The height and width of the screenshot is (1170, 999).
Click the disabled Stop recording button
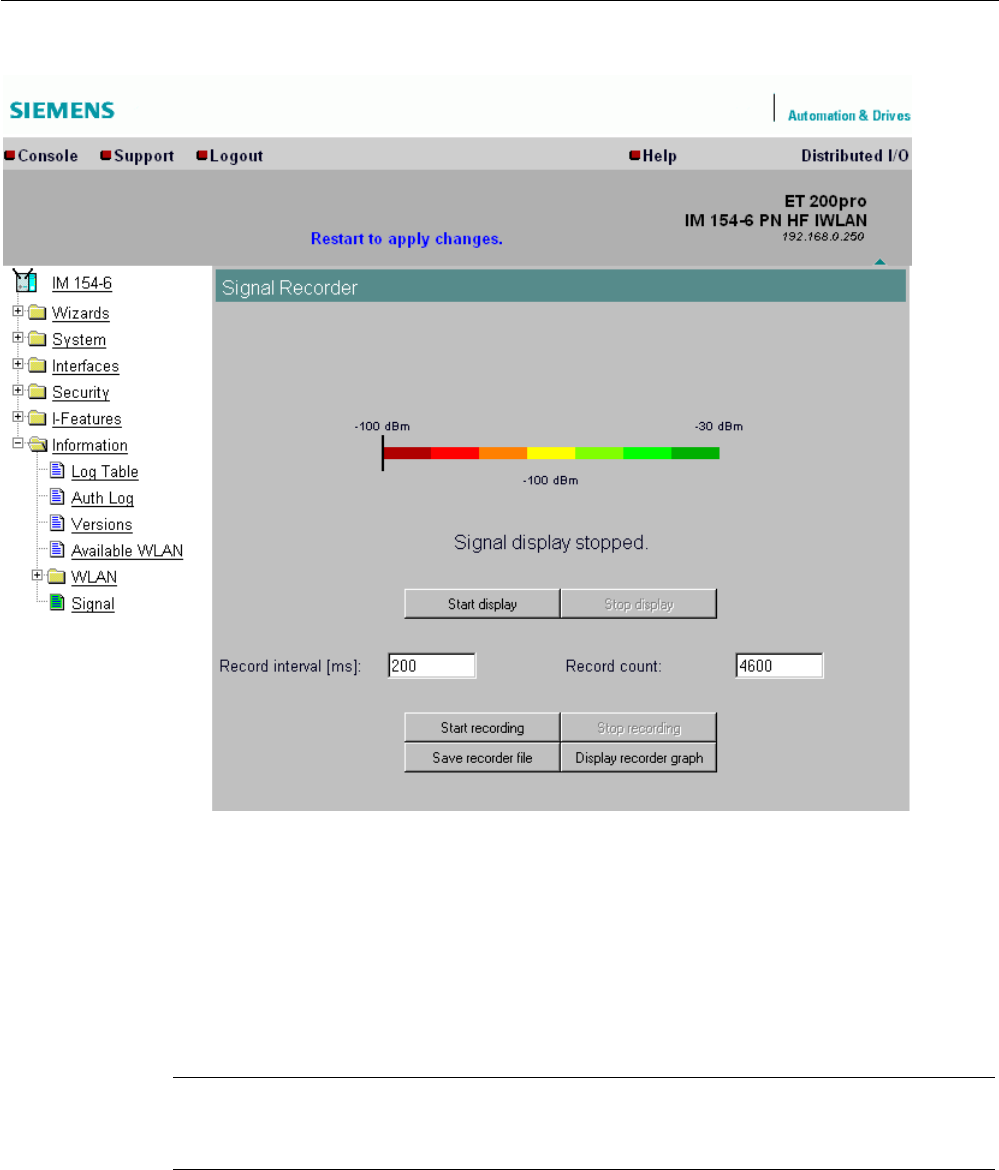pos(639,728)
